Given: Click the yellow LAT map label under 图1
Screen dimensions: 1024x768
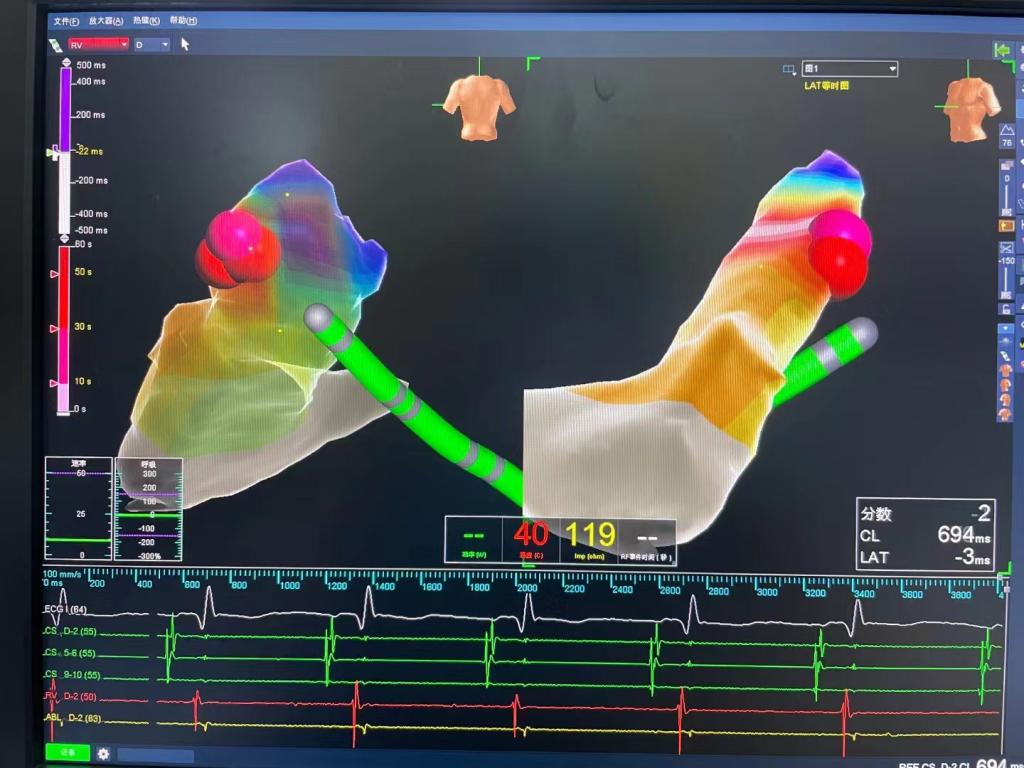Looking at the screenshot, I should pyautogui.click(x=826, y=86).
